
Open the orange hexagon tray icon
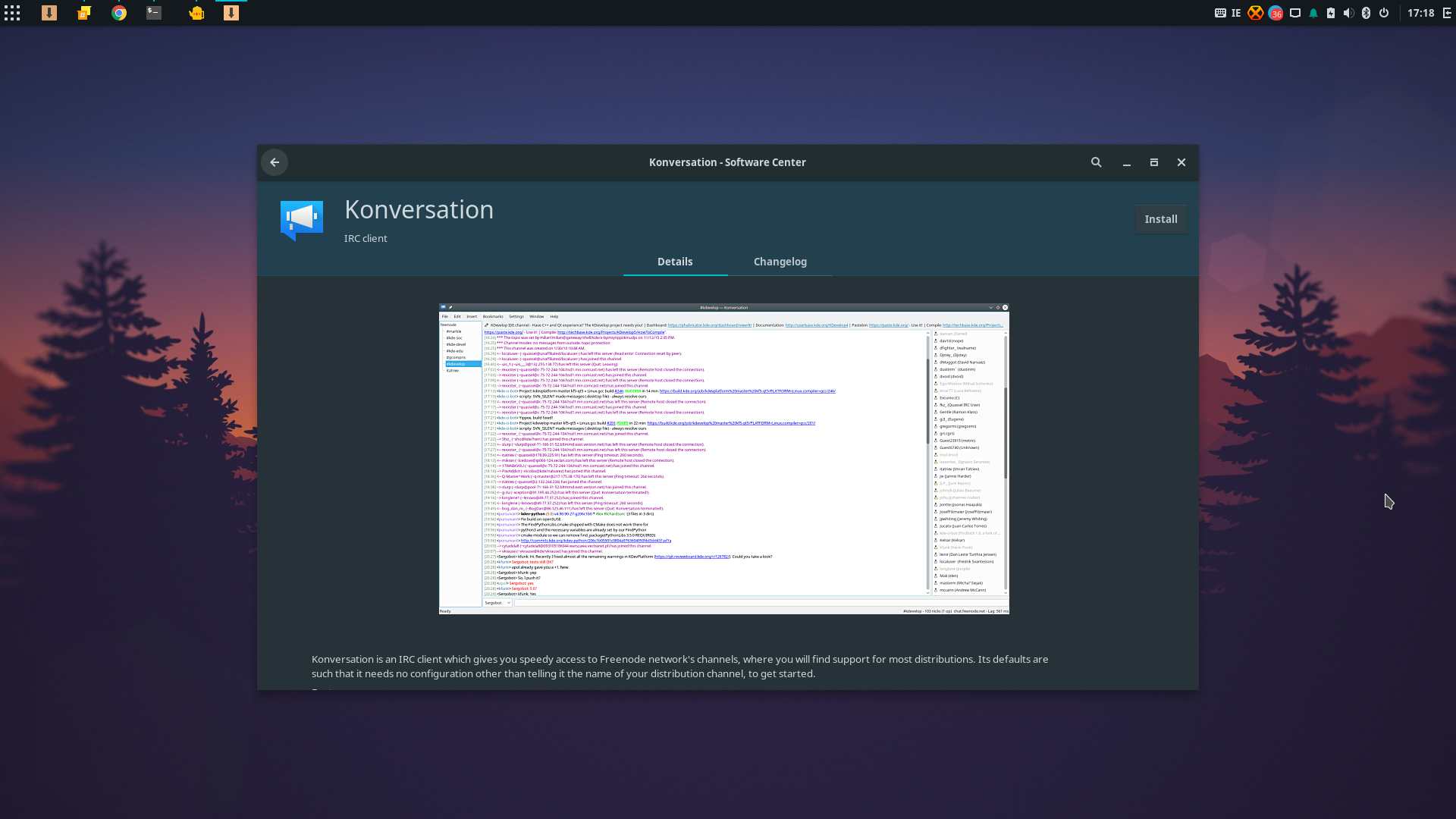[1256, 13]
